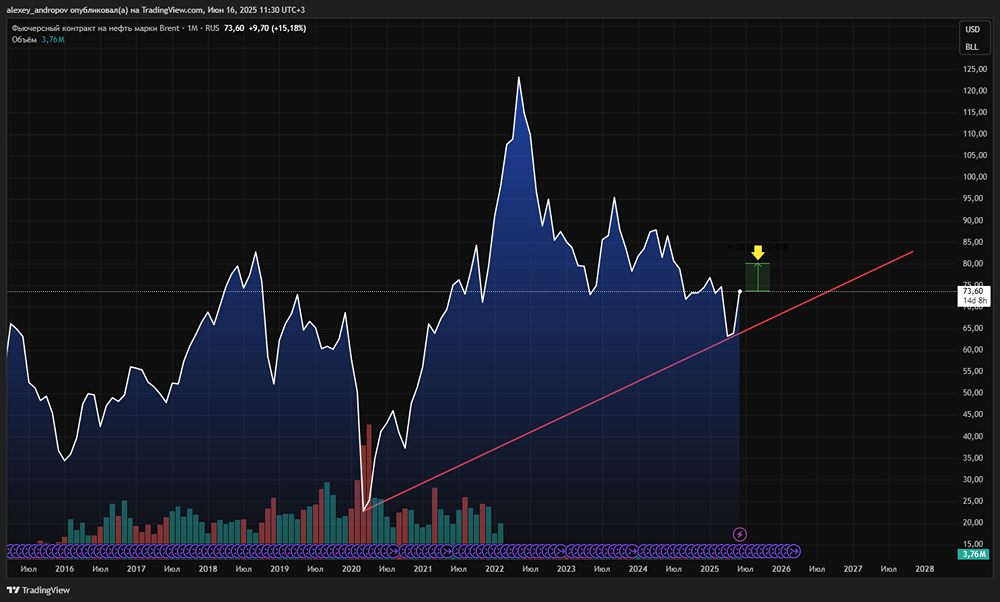Click the 35,00 price axis label
The image size is (1000, 602).
[974, 458]
